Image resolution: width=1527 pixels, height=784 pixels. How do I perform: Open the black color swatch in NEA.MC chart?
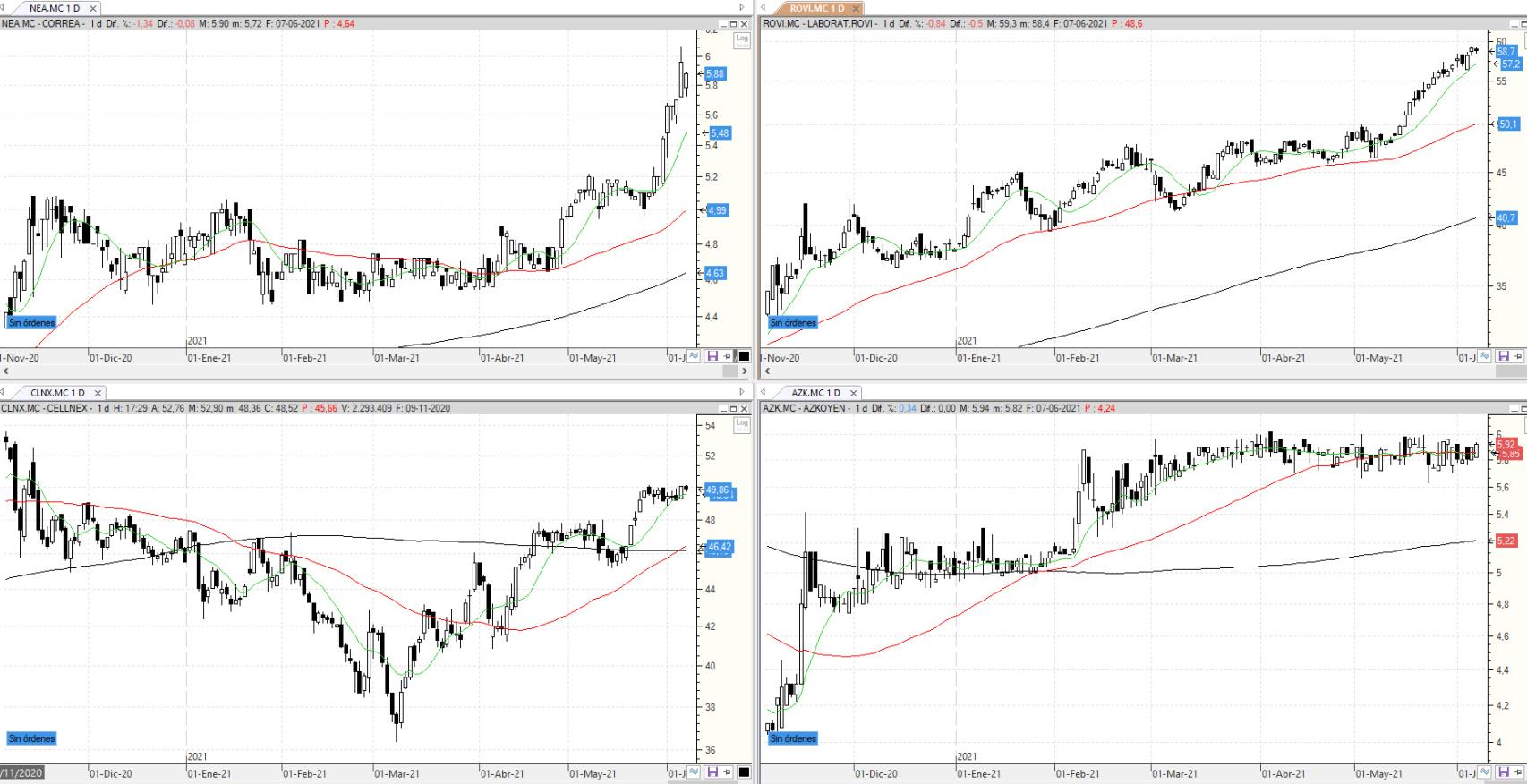[743, 356]
